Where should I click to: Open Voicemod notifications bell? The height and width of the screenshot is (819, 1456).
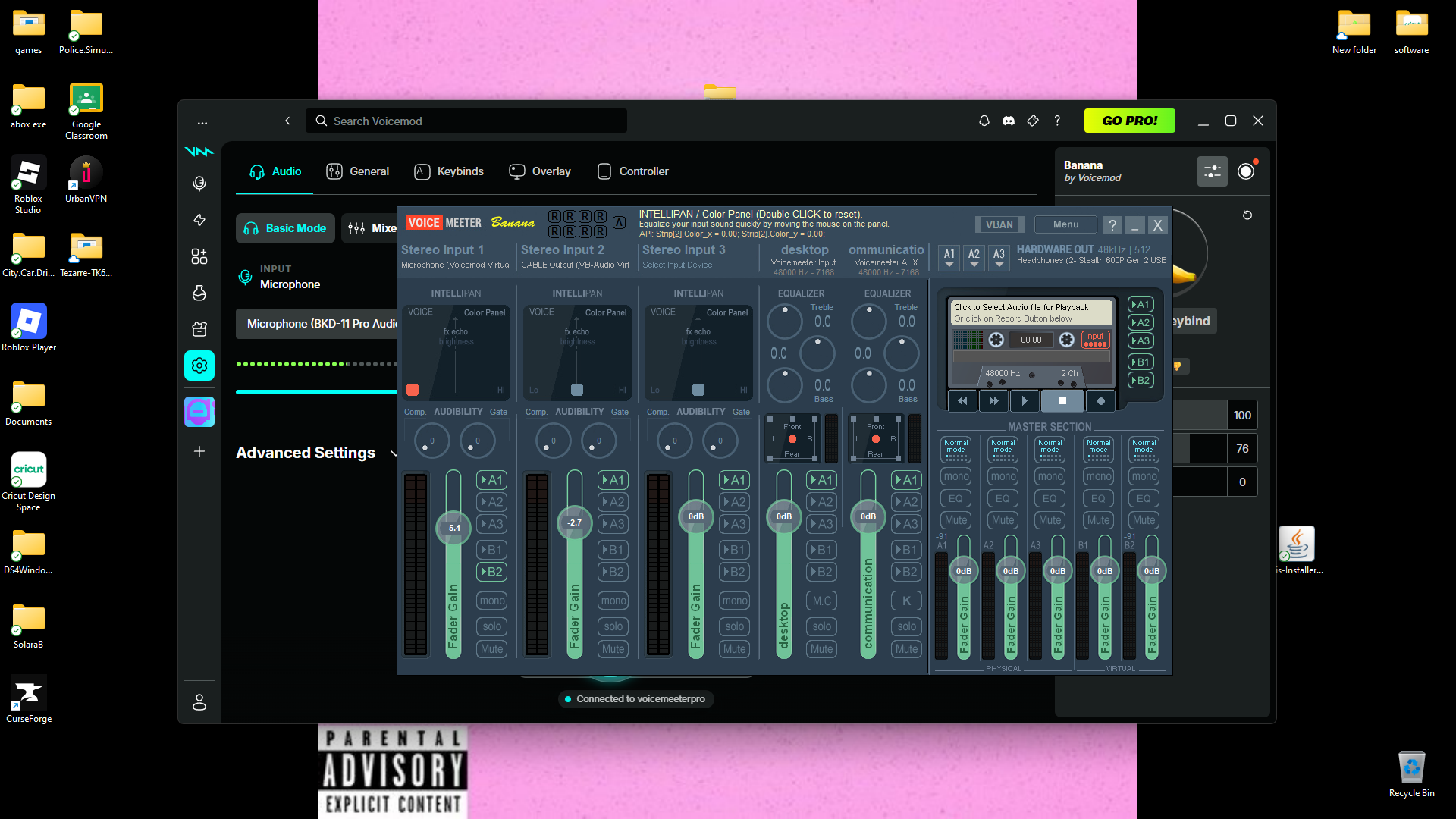tap(984, 121)
